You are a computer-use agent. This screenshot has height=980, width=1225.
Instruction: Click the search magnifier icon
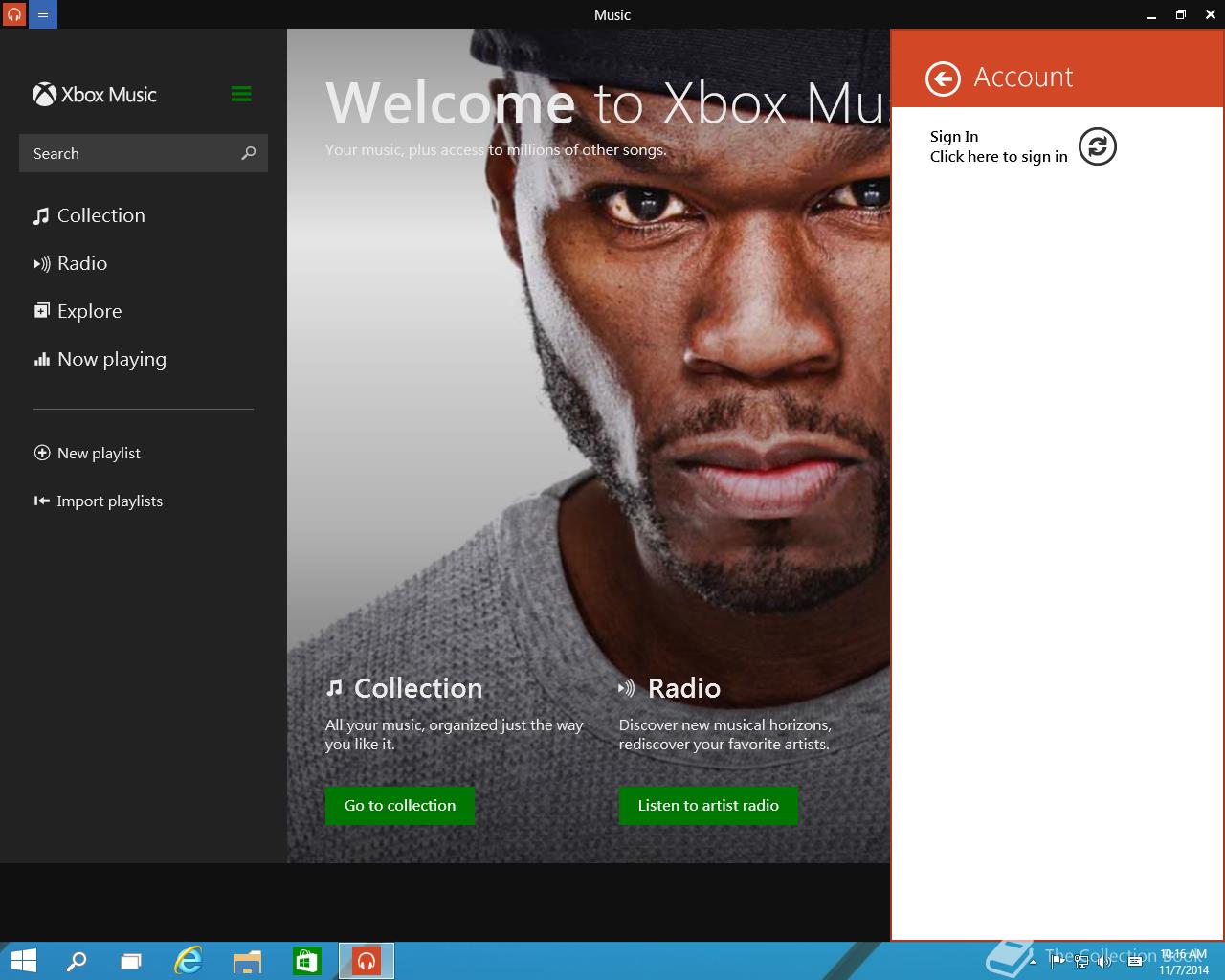pyautogui.click(x=249, y=153)
